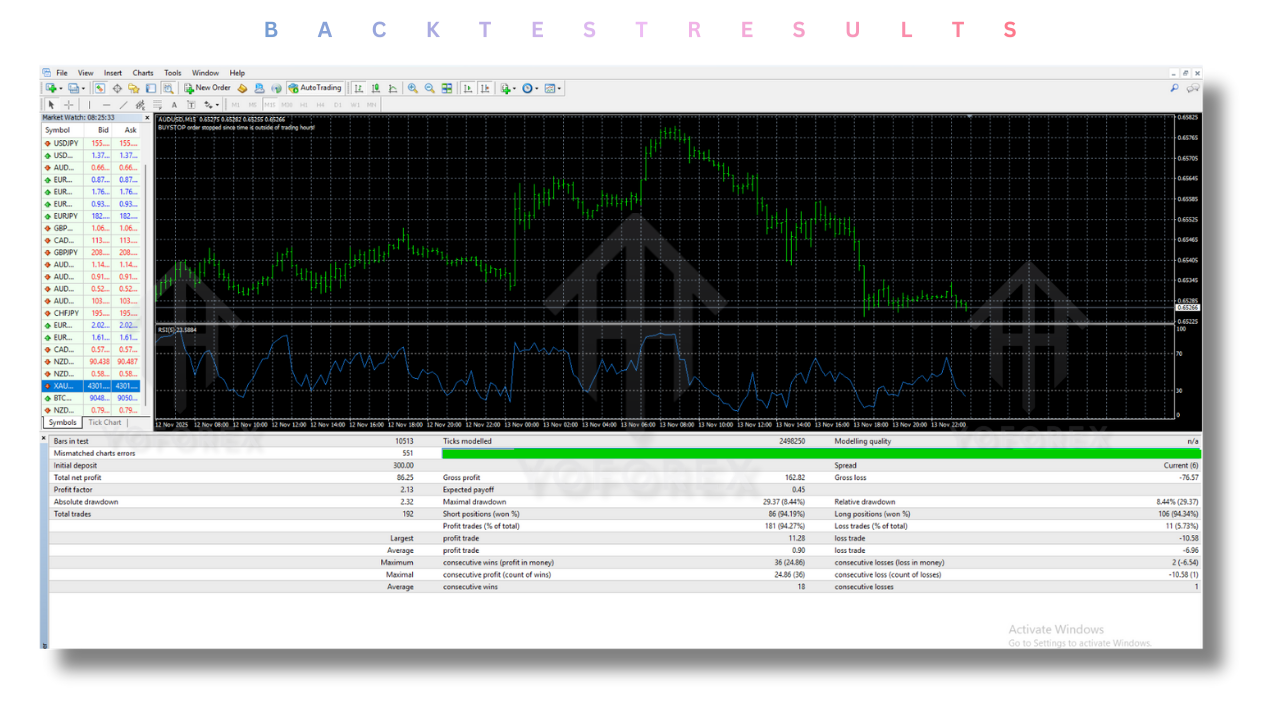Disable AutoTrading
Screen dimensions: 1280x720
coord(316,88)
